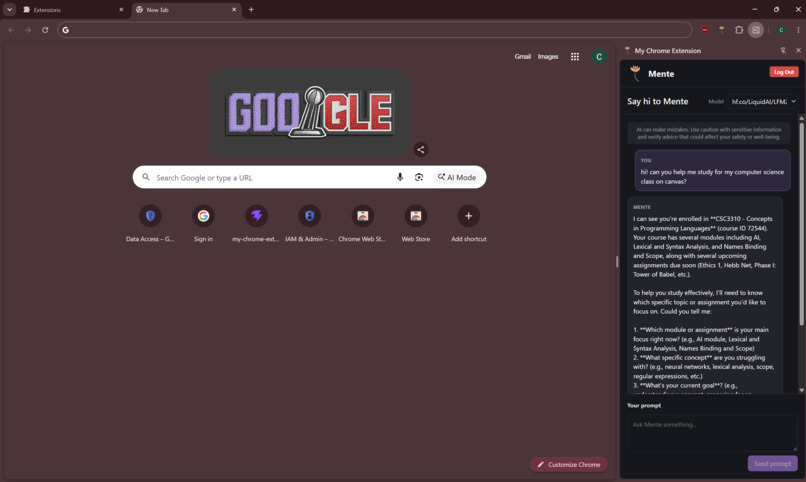
Task: Click the Ask Mente something prompt box
Action: click(x=712, y=433)
